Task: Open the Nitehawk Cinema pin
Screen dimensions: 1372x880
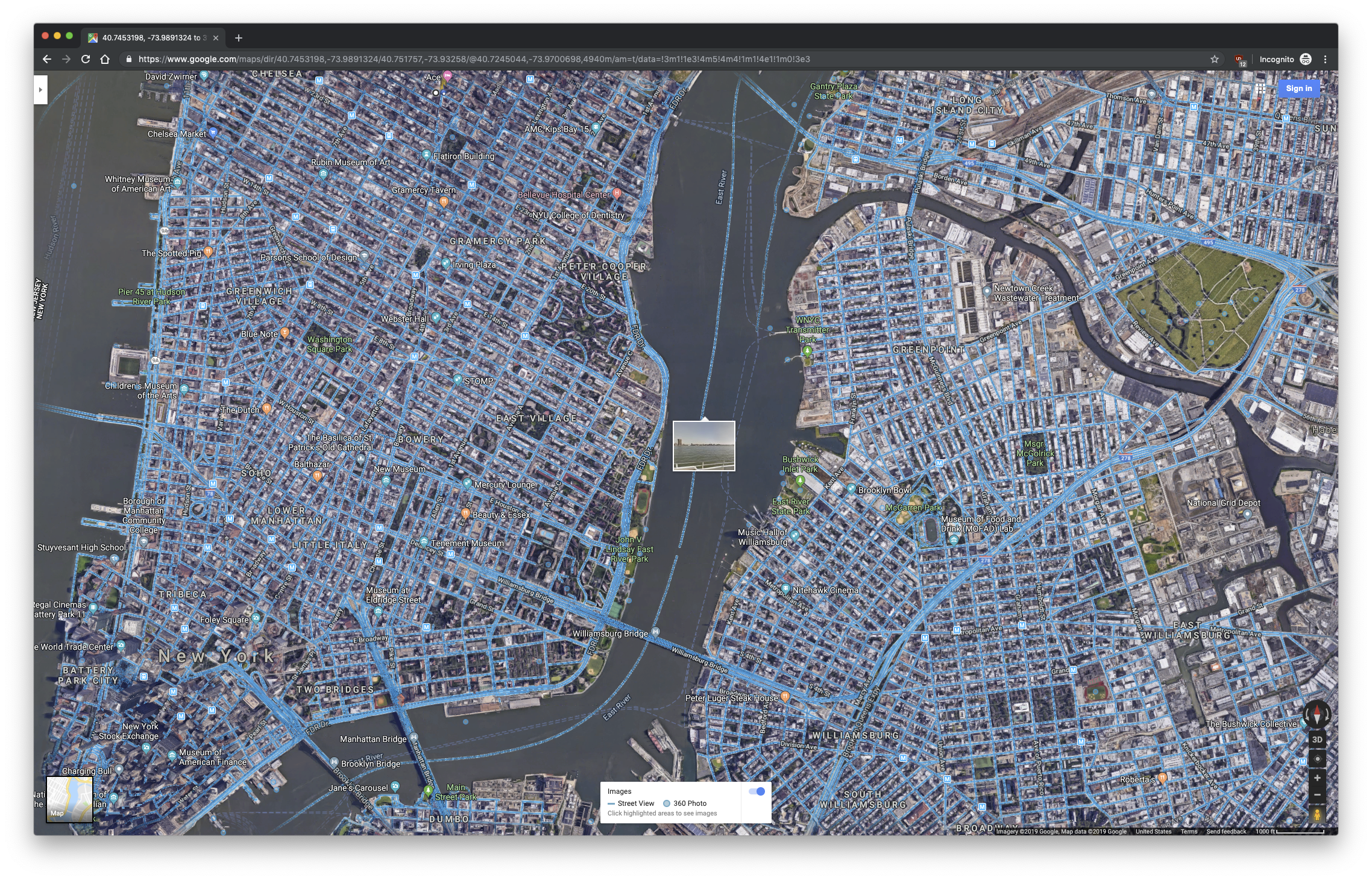Action: point(785,589)
